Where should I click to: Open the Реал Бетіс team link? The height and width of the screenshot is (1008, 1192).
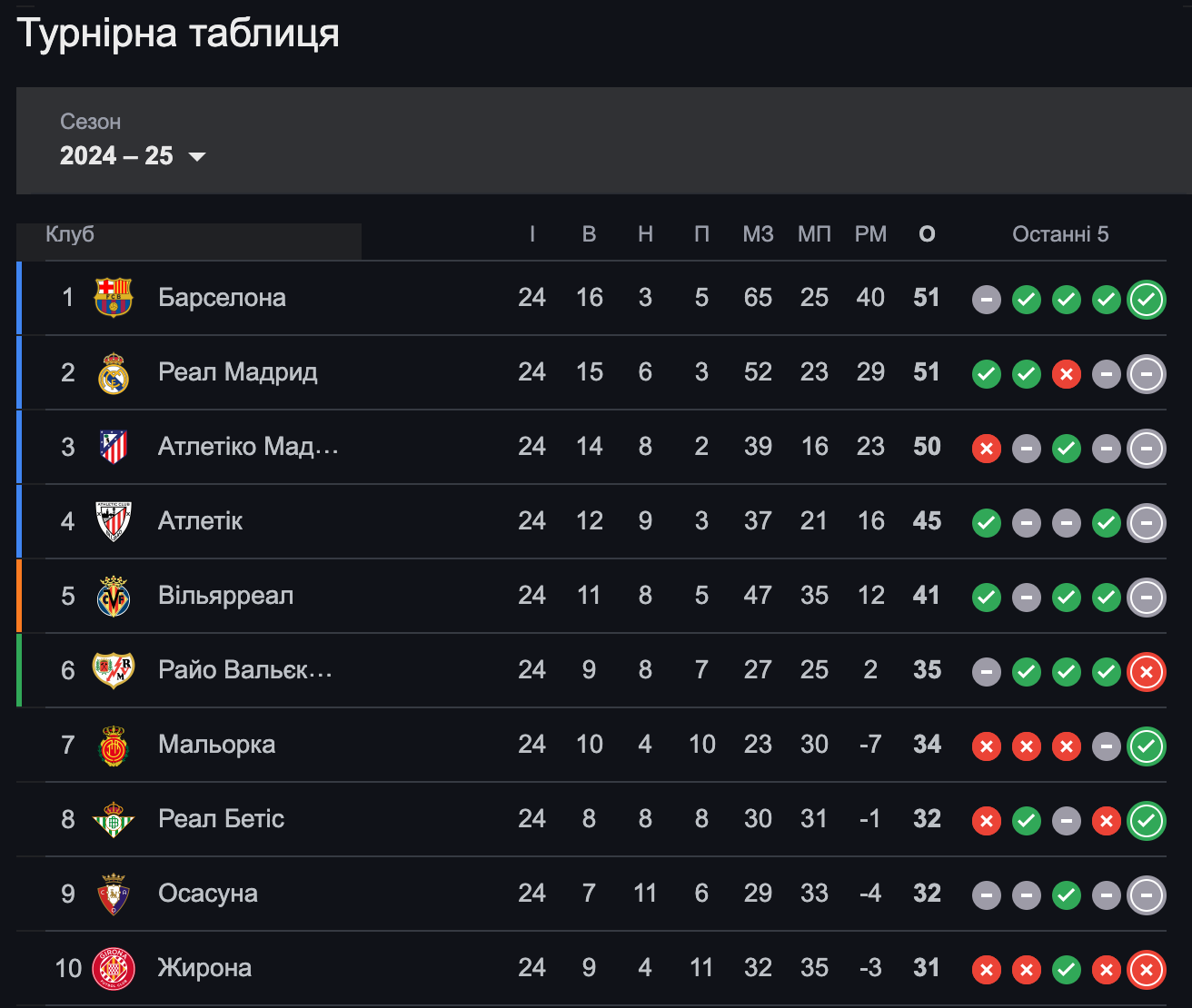coord(221,819)
